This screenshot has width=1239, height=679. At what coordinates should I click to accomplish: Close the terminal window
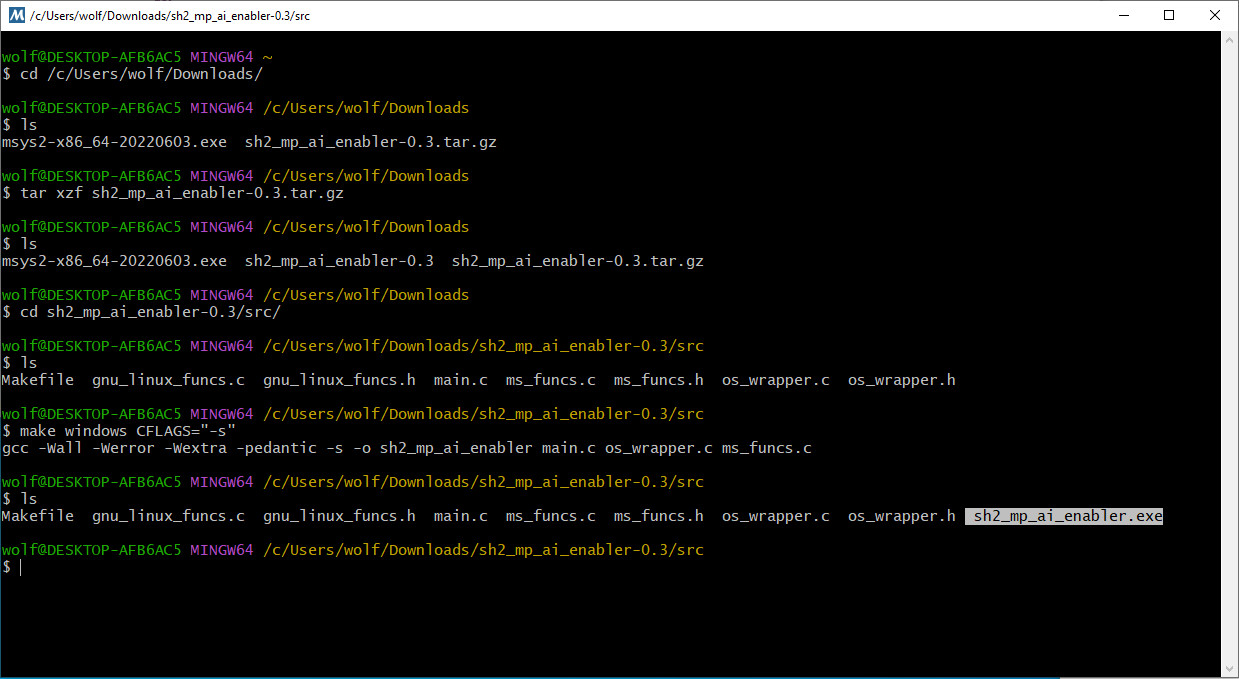1215,15
